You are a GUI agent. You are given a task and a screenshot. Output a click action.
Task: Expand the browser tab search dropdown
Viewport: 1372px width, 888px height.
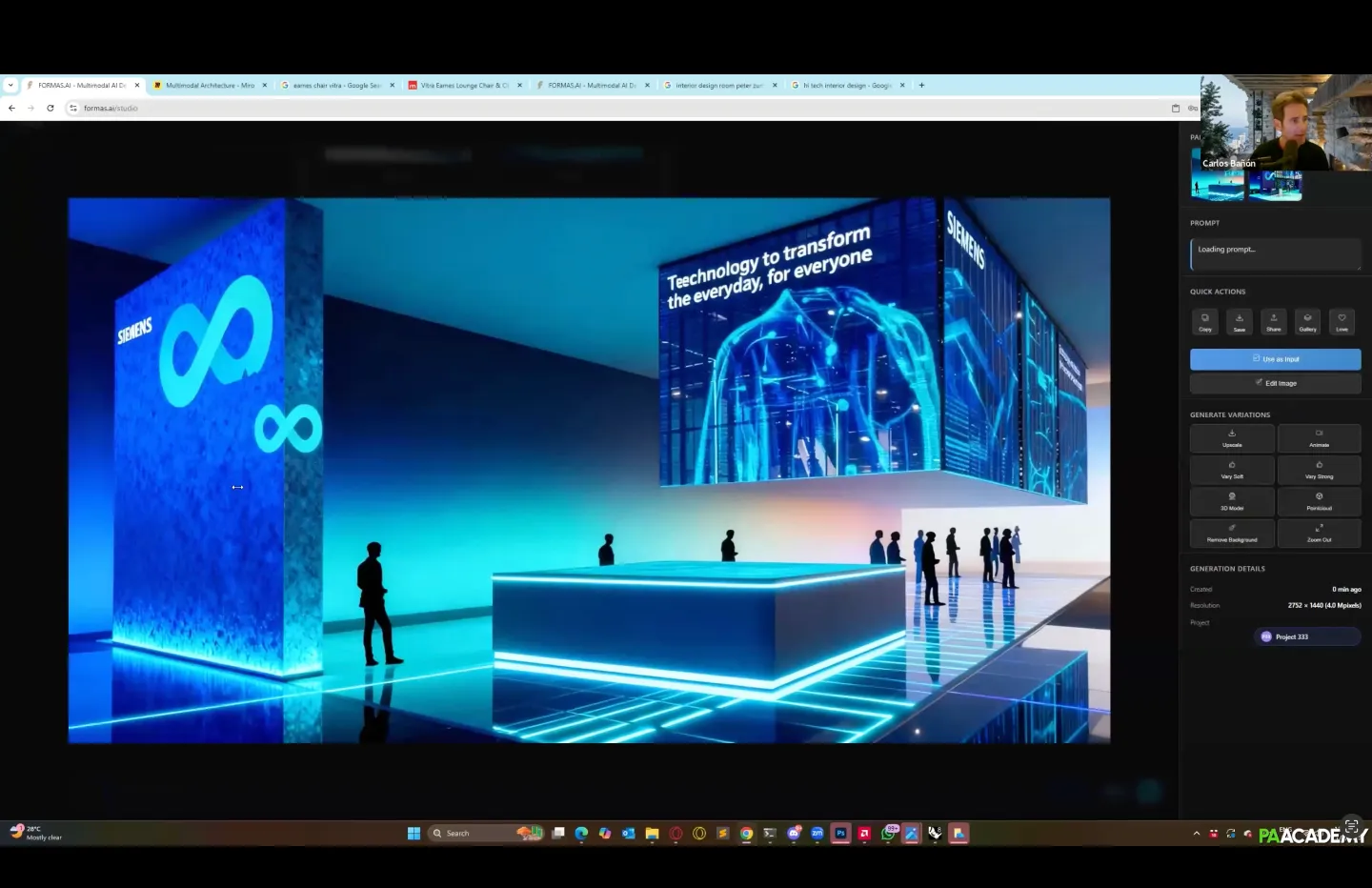pyautogui.click(x=10, y=85)
